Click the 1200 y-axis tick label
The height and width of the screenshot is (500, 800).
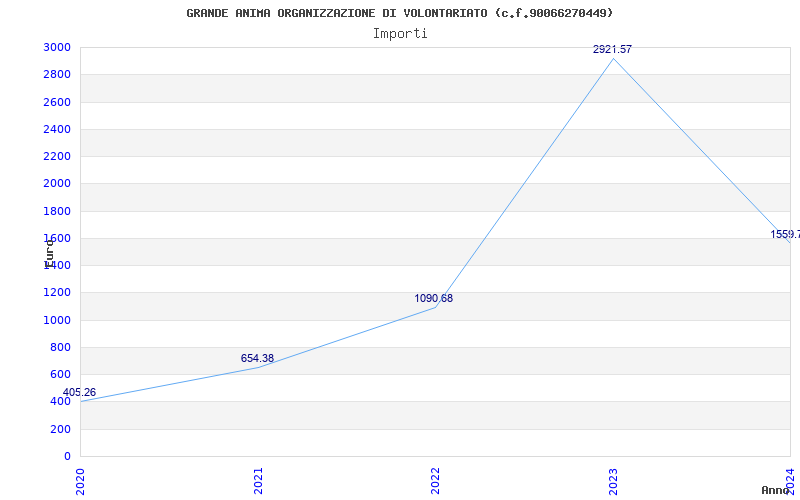[57, 293]
